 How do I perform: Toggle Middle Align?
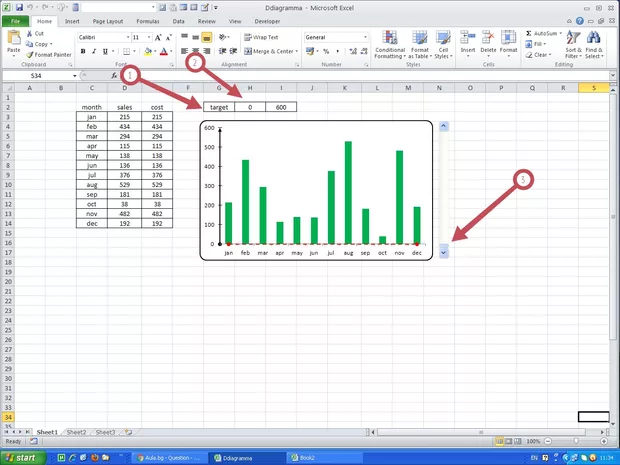(x=196, y=37)
